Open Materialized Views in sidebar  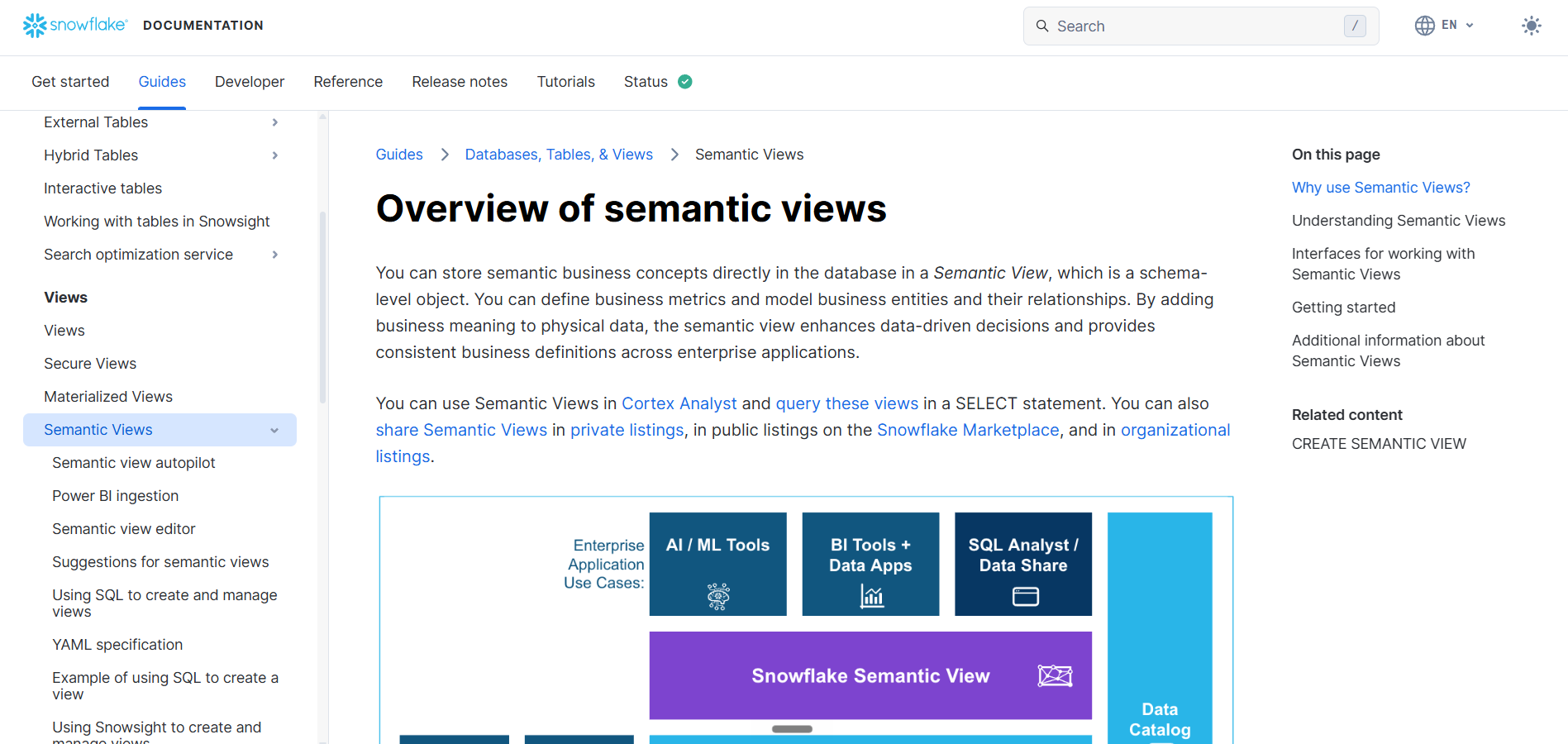click(108, 397)
